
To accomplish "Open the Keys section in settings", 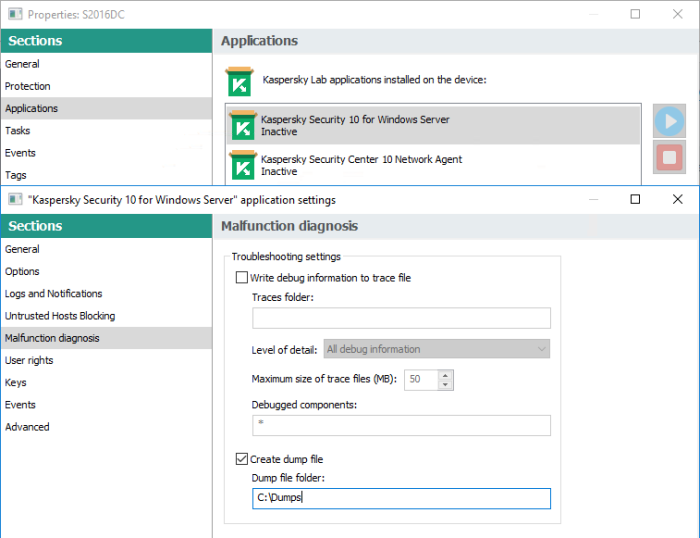I will (x=16, y=383).
